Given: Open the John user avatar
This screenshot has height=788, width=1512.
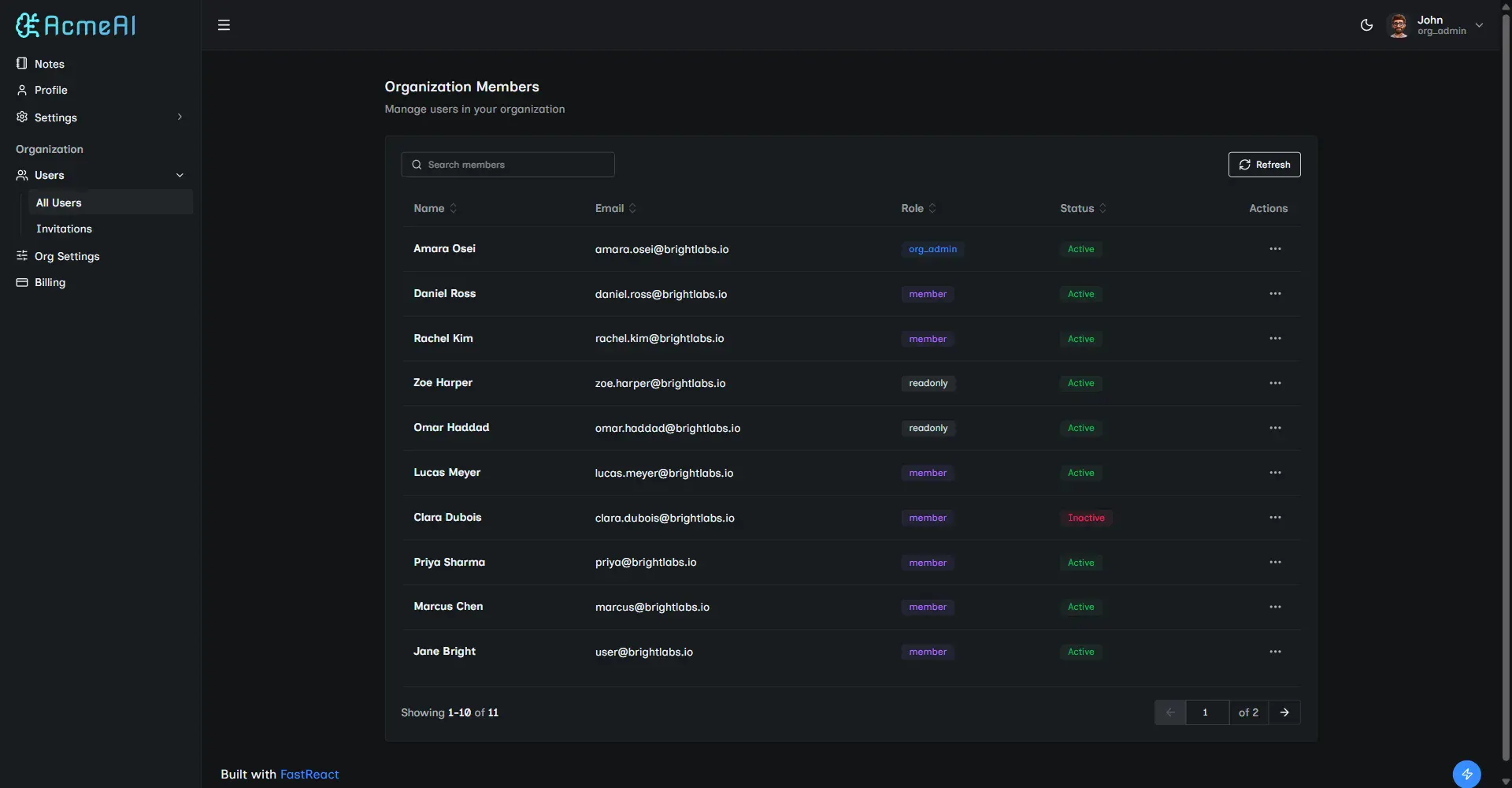Looking at the screenshot, I should (1399, 25).
